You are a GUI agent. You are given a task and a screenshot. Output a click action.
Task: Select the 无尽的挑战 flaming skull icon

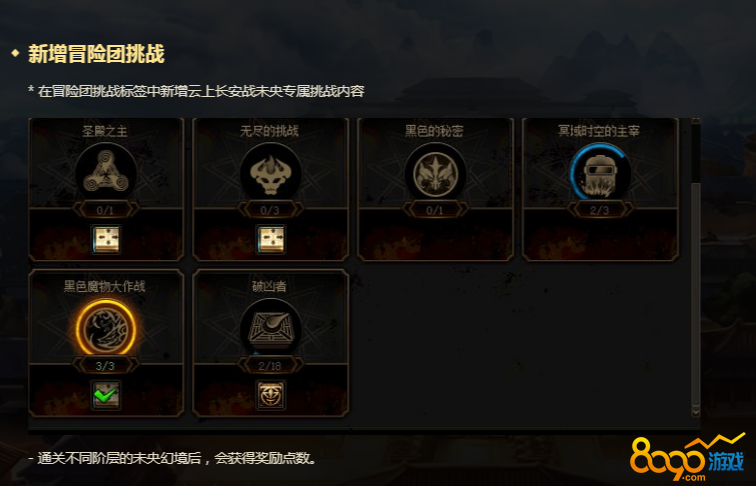(x=270, y=172)
